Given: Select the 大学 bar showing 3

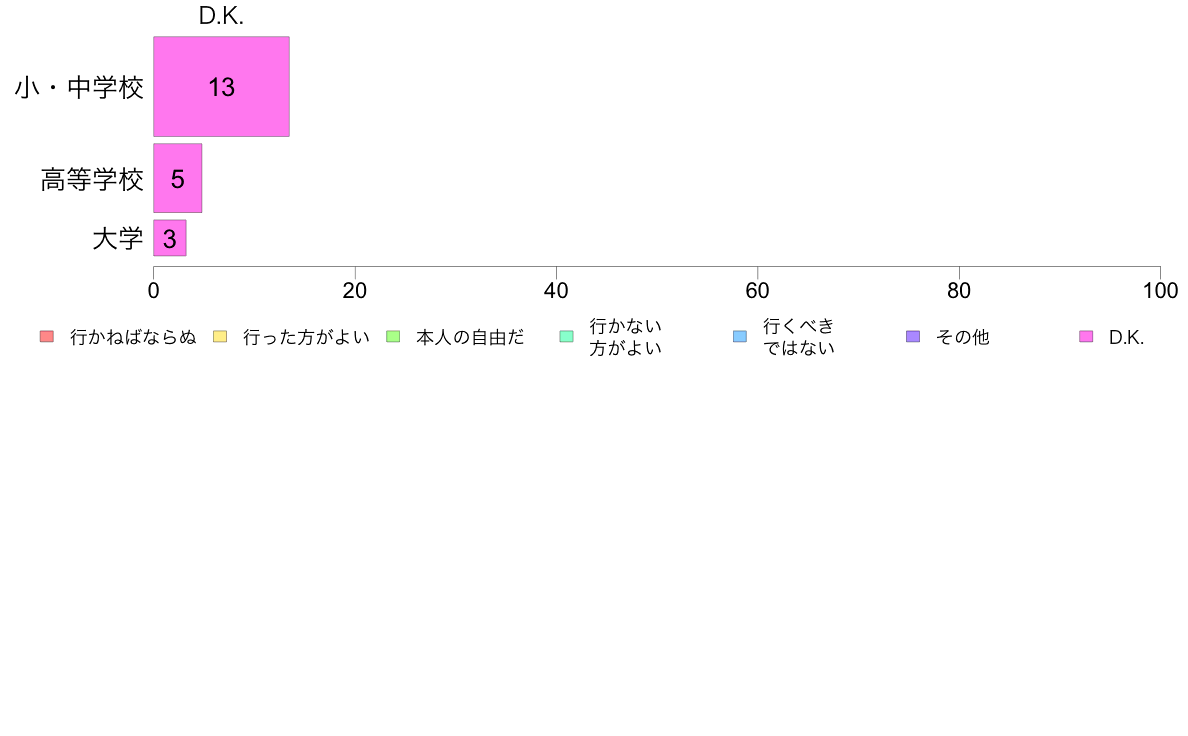Looking at the screenshot, I should coord(170,238).
